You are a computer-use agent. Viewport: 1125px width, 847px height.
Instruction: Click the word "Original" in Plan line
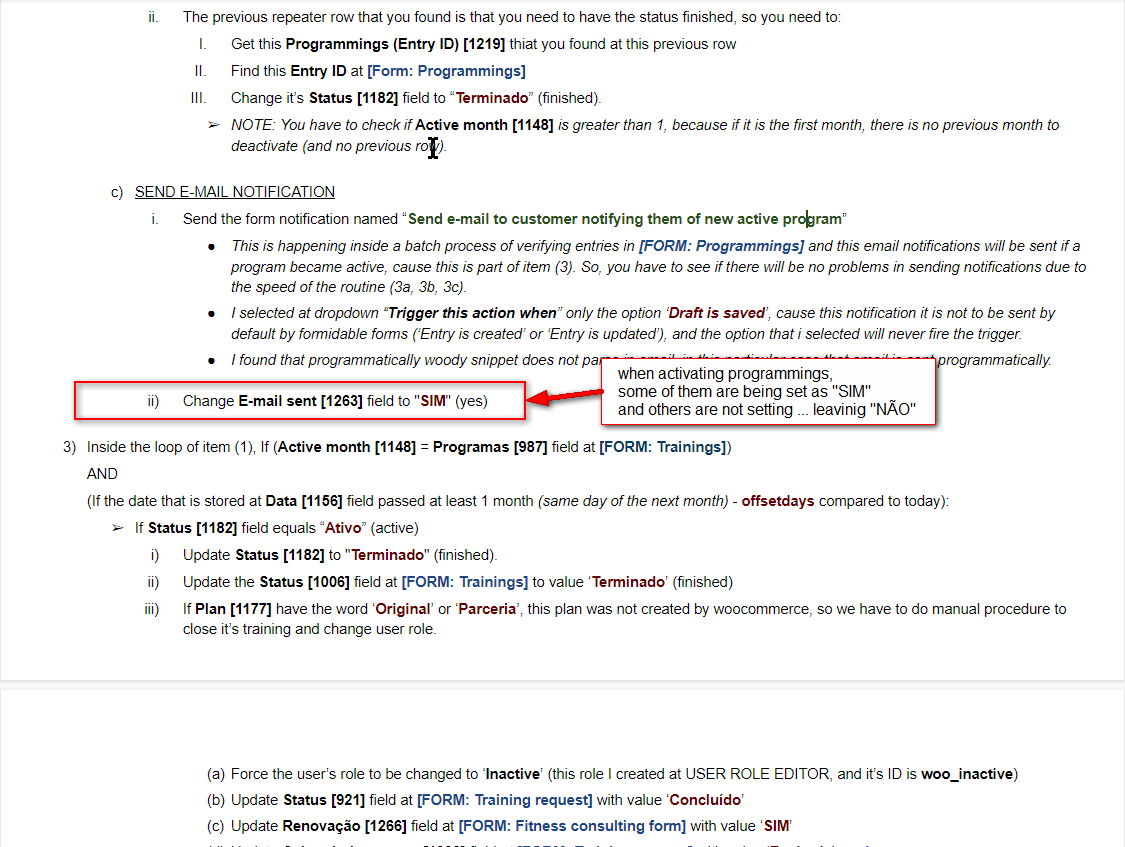coord(403,609)
